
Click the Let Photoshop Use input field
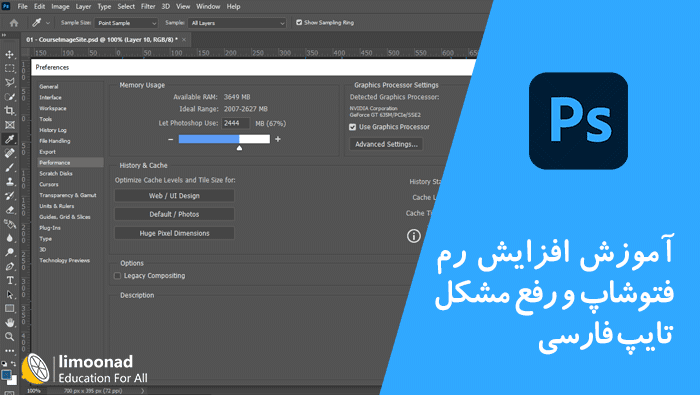pos(235,123)
